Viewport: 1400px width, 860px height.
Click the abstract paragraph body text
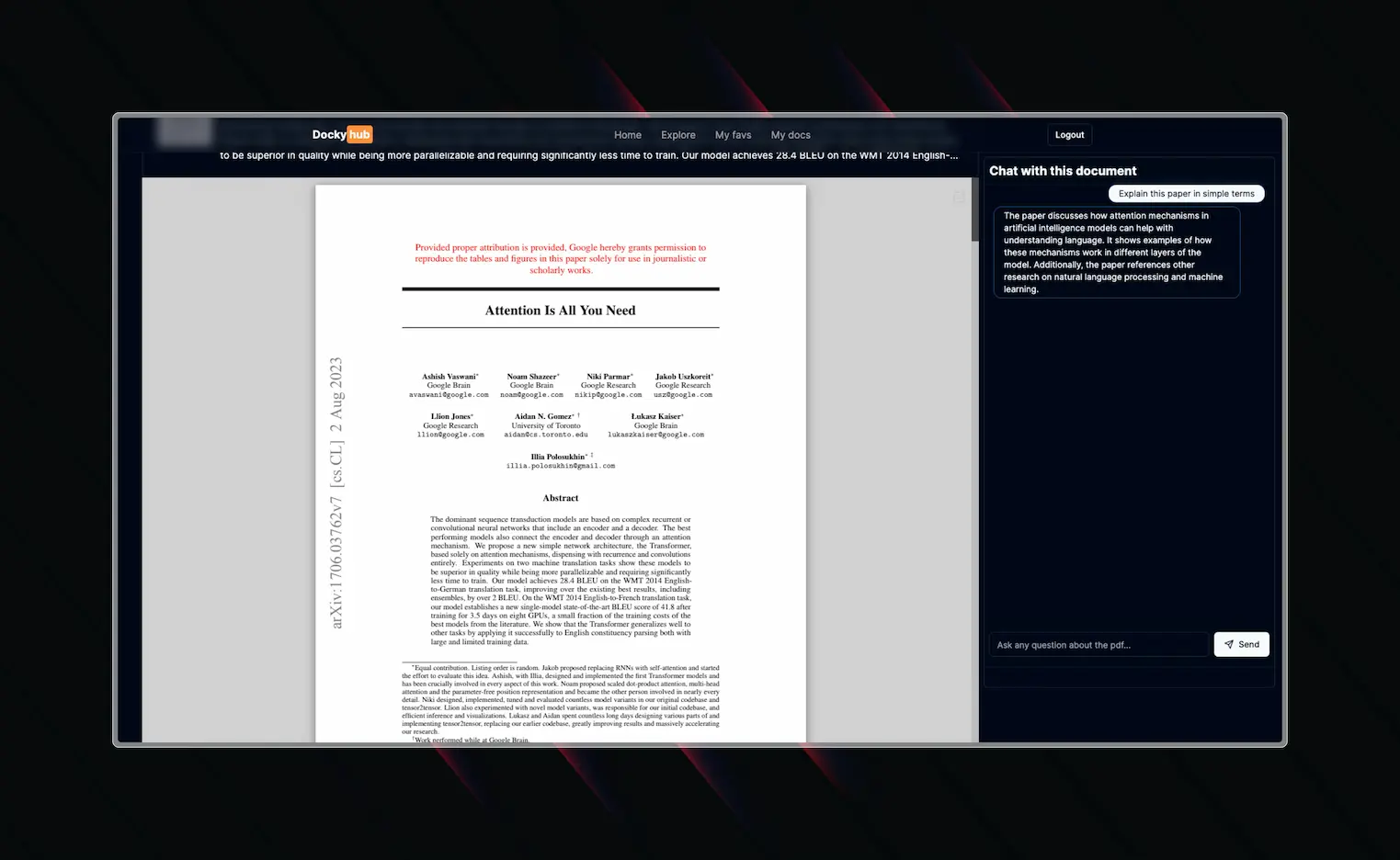point(561,581)
